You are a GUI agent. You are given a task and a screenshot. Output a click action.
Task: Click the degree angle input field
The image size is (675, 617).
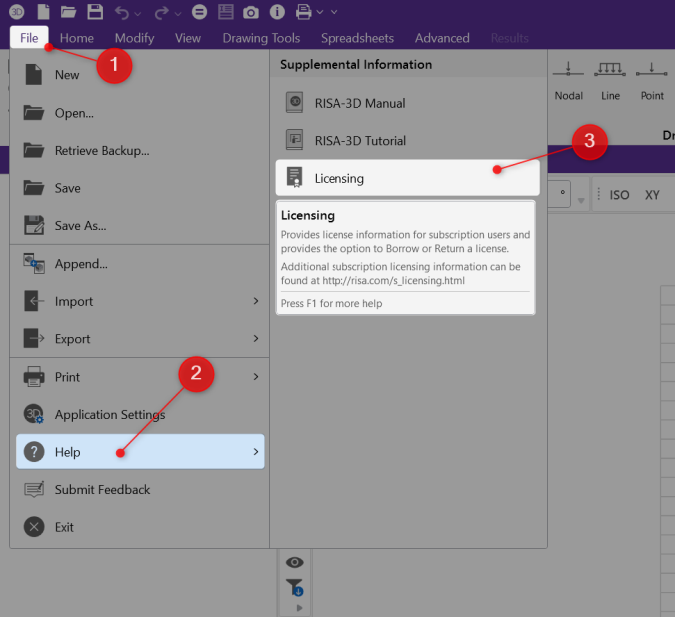[559, 194]
